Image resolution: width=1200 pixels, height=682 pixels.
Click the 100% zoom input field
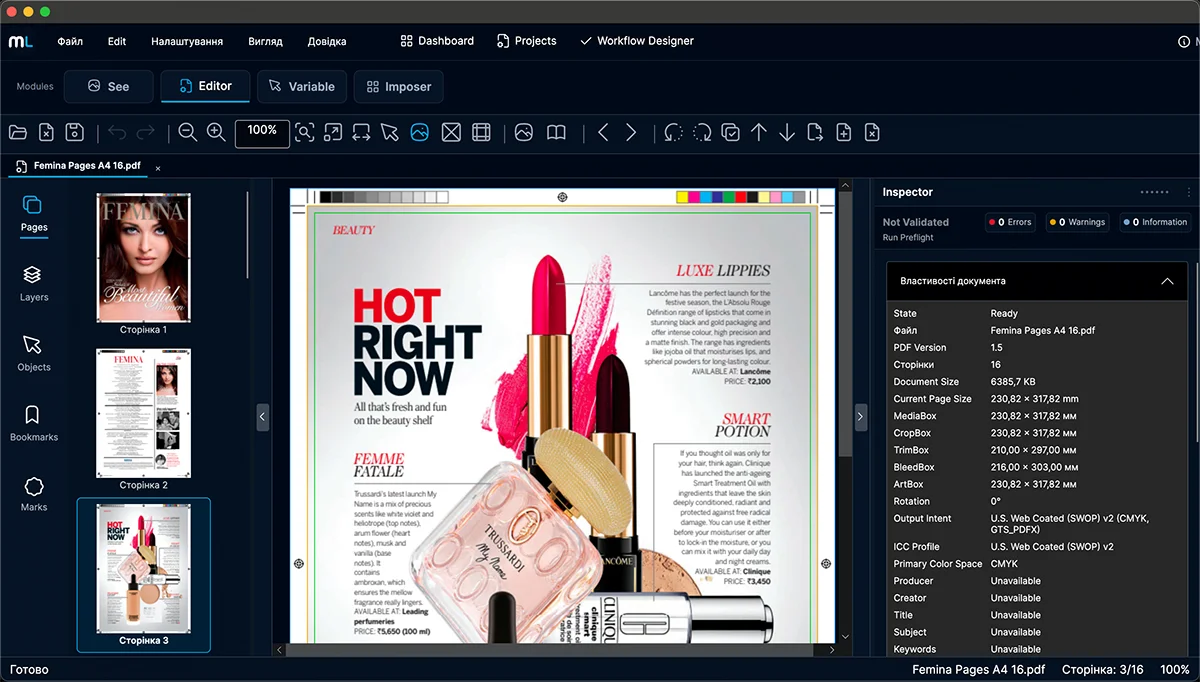coord(262,133)
